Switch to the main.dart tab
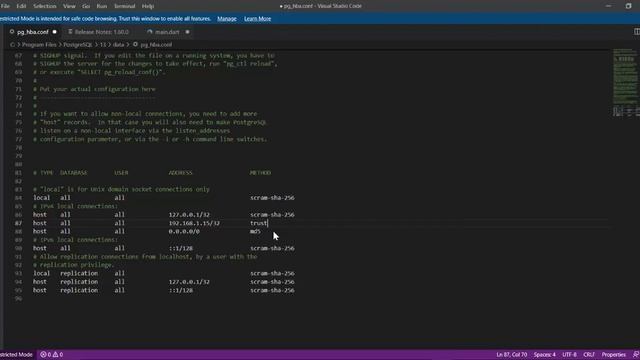The height and width of the screenshot is (360, 640). click(167, 32)
